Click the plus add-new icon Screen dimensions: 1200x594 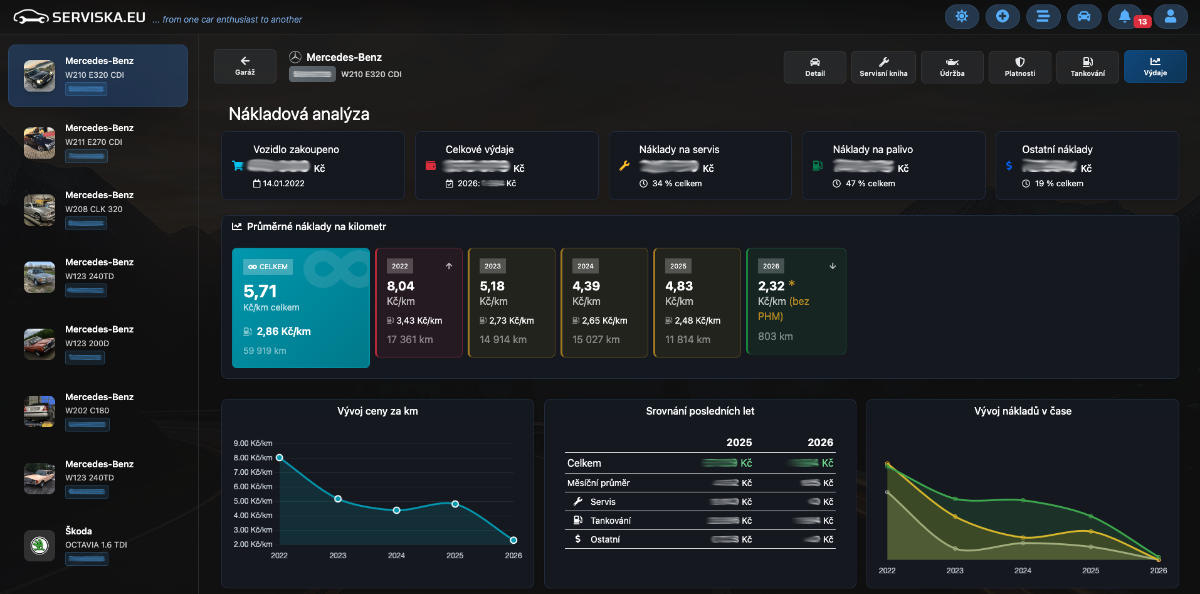pyautogui.click(x=1002, y=16)
